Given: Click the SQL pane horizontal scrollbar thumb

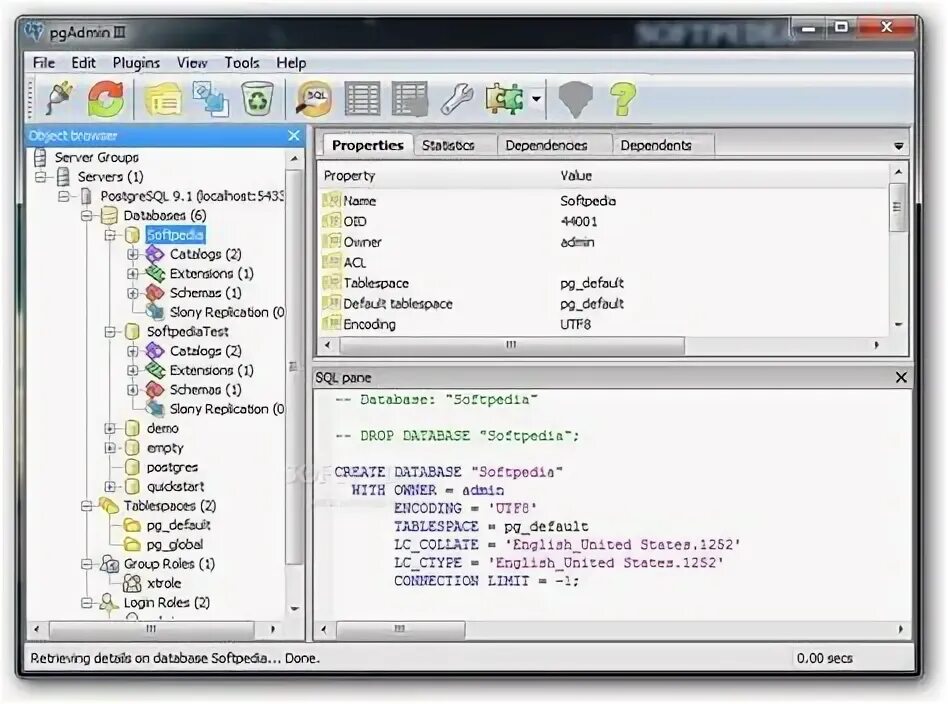Looking at the screenshot, I should (400, 630).
